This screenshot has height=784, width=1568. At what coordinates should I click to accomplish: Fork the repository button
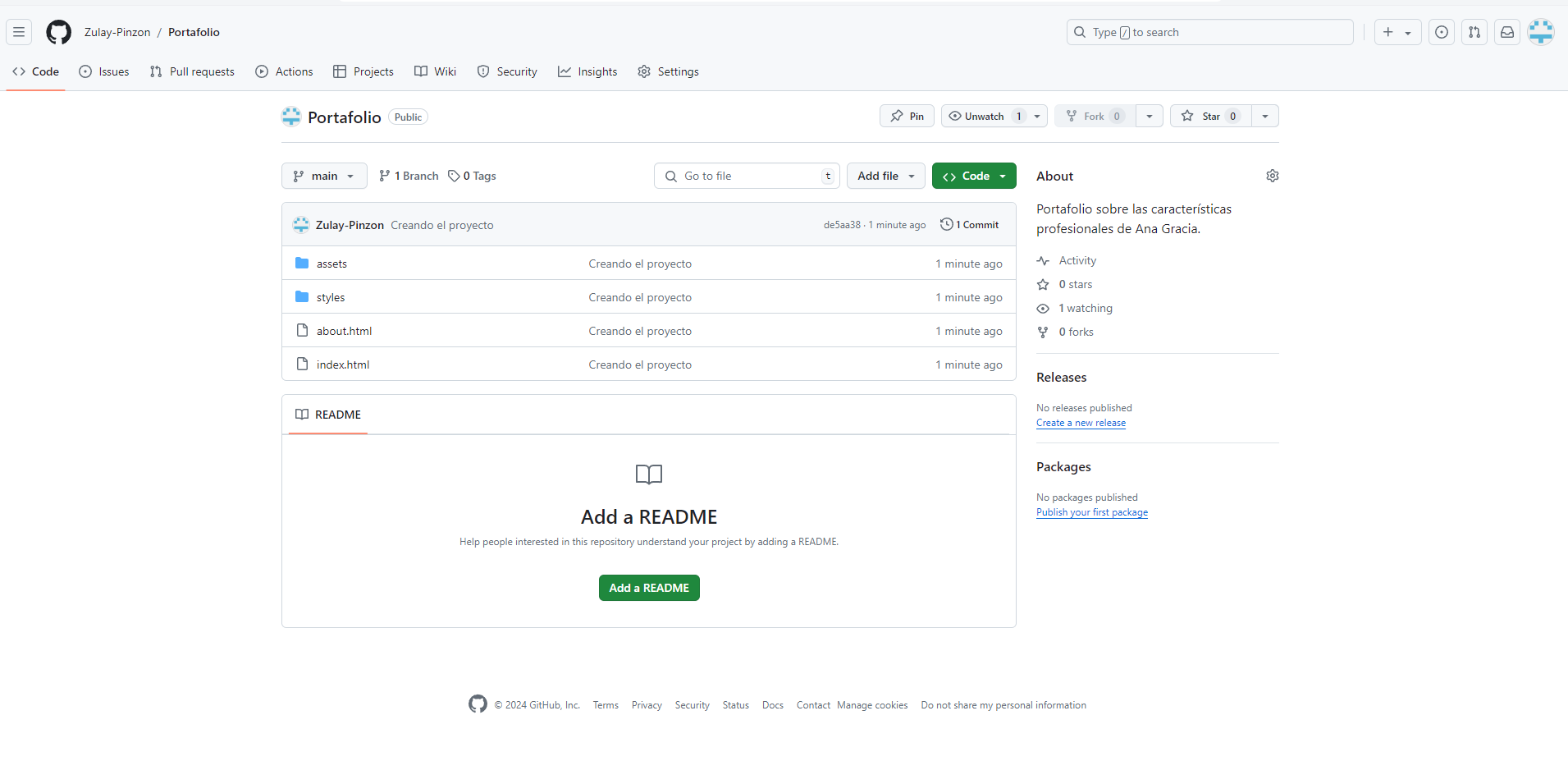coord(1095,116)
